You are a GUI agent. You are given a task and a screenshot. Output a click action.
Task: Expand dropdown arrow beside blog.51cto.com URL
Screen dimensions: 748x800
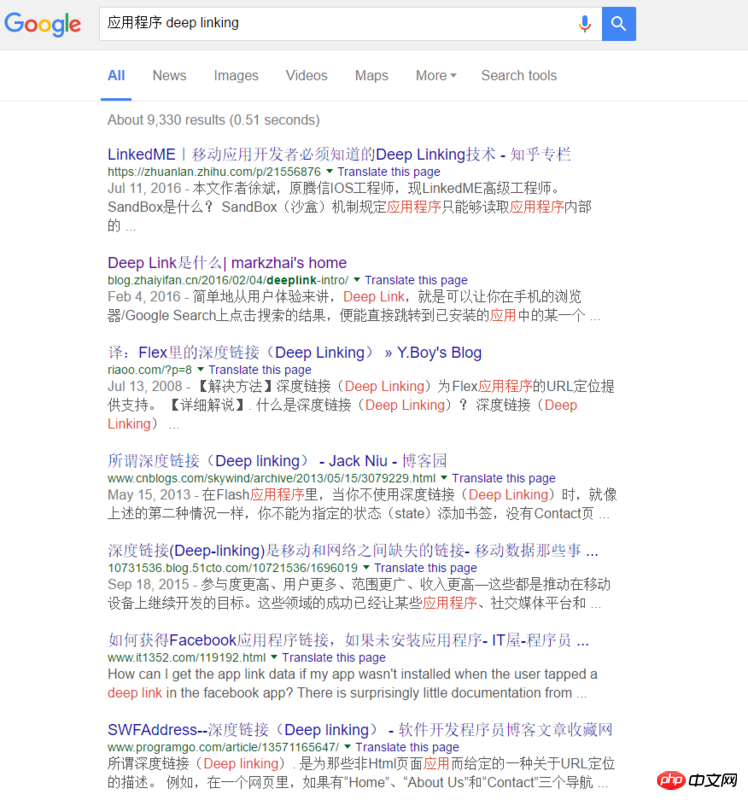tap(366, 567)
